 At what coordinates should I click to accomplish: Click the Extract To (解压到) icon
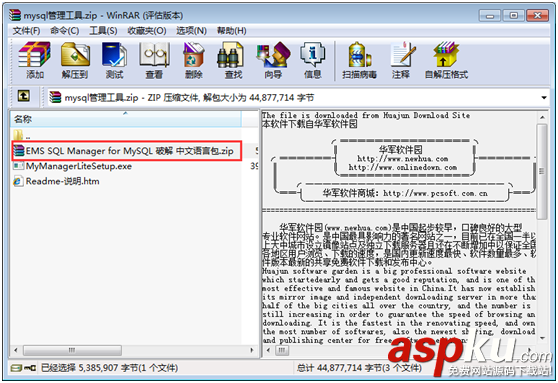click(x=75, y=59)
